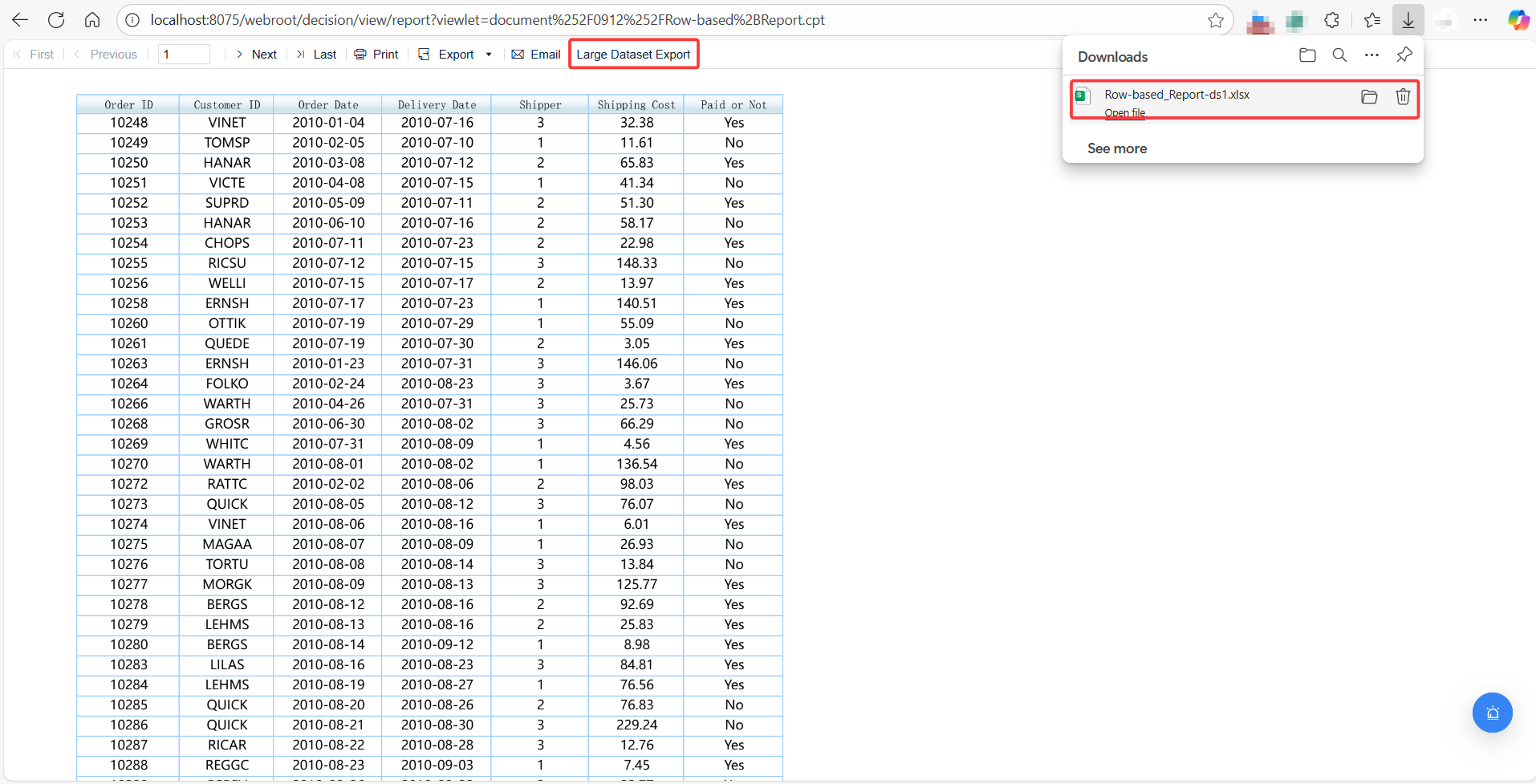Delete the Row-based_Report-ds1.xlsx download
The width and height of the screenshot is (1536, 784).
coord(1403,97)
